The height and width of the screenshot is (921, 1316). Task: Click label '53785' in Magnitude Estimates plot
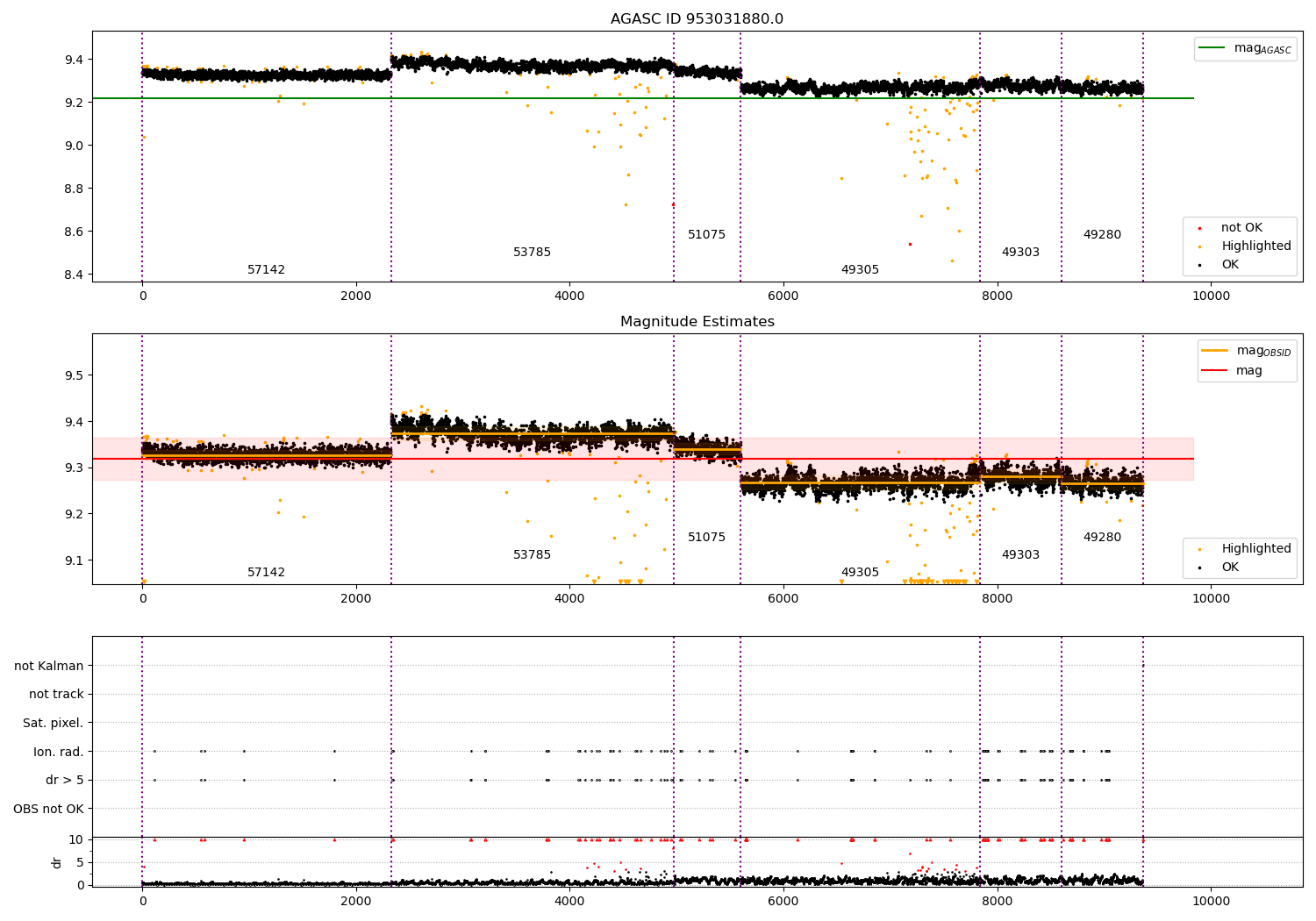coord(532,555)
